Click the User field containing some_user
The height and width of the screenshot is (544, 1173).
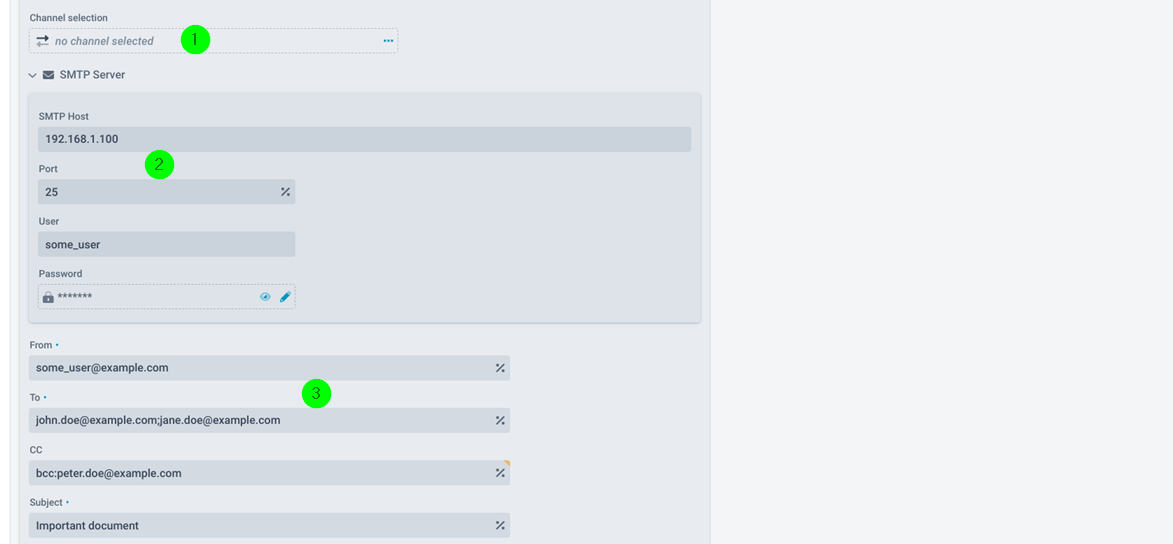[x=167, y=244]
